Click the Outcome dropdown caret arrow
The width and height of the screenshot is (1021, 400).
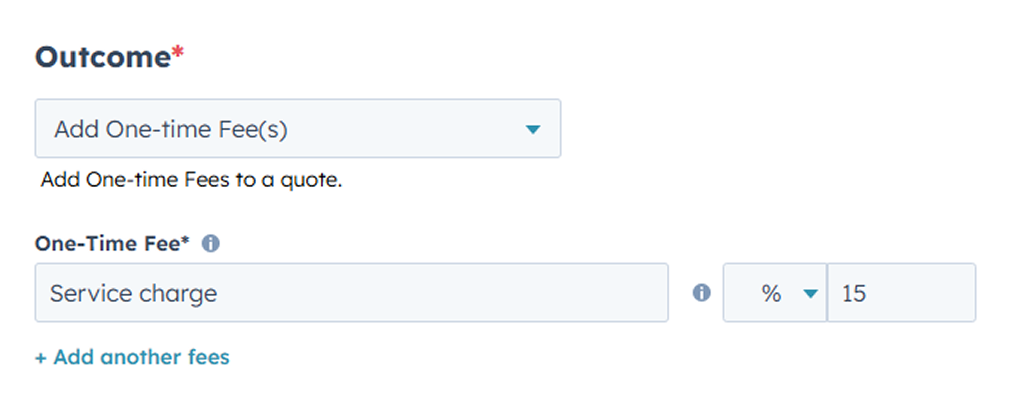[533, 129]
